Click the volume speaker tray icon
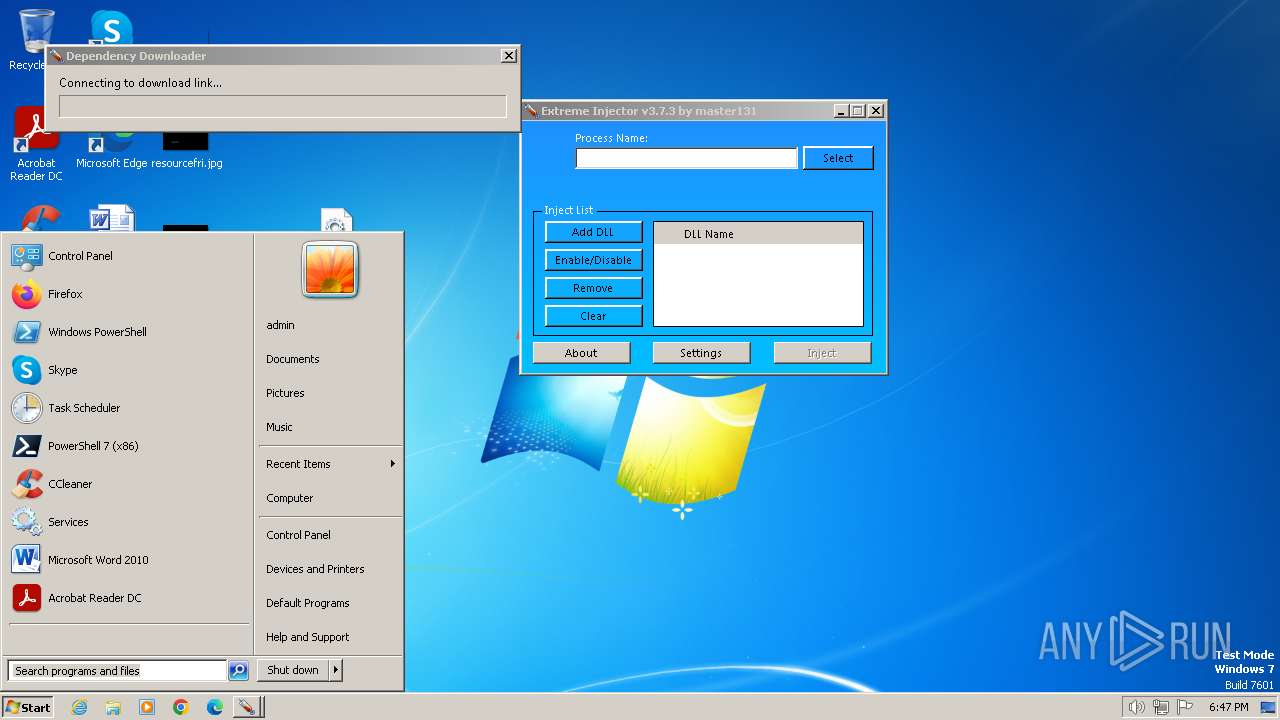The width and height of the screenshot is (1280, 720). [x=1136, y=707]
